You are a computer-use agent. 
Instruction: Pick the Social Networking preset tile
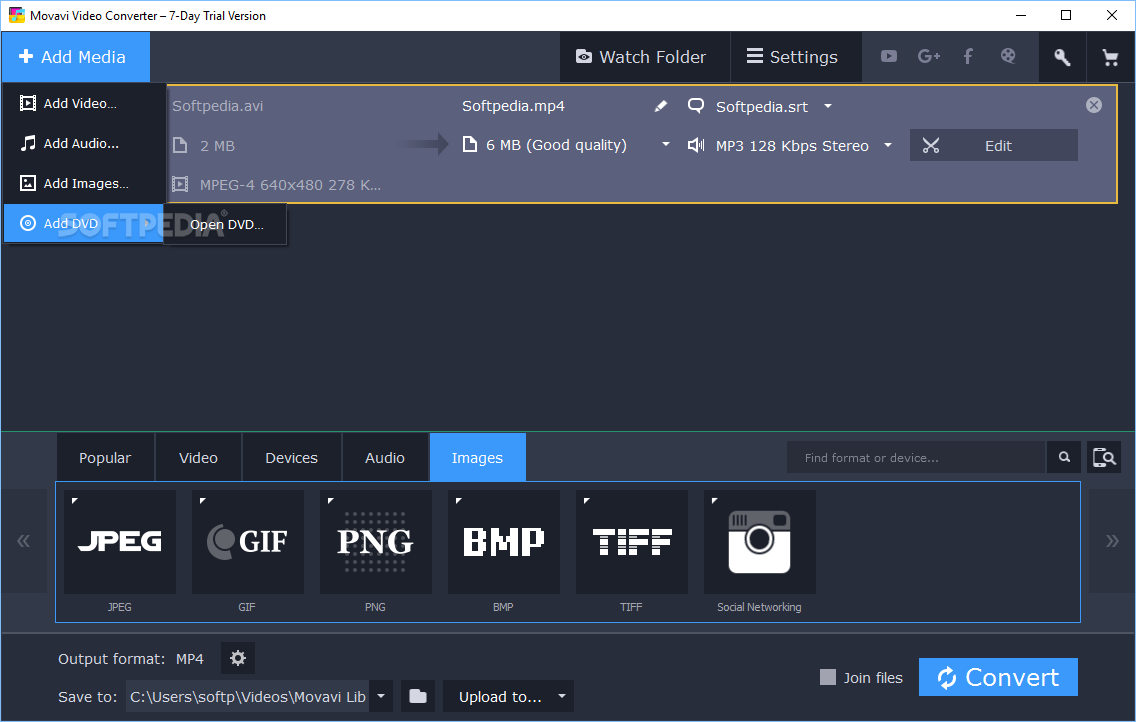coord(759,542)
